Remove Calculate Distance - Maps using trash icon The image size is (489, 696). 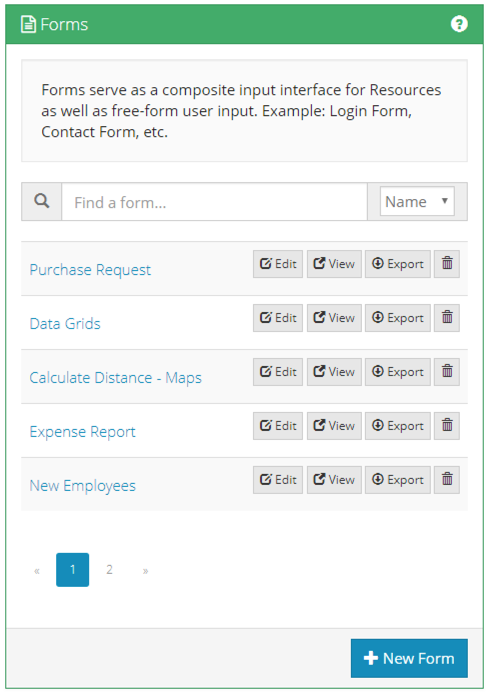tap(447, 372)
